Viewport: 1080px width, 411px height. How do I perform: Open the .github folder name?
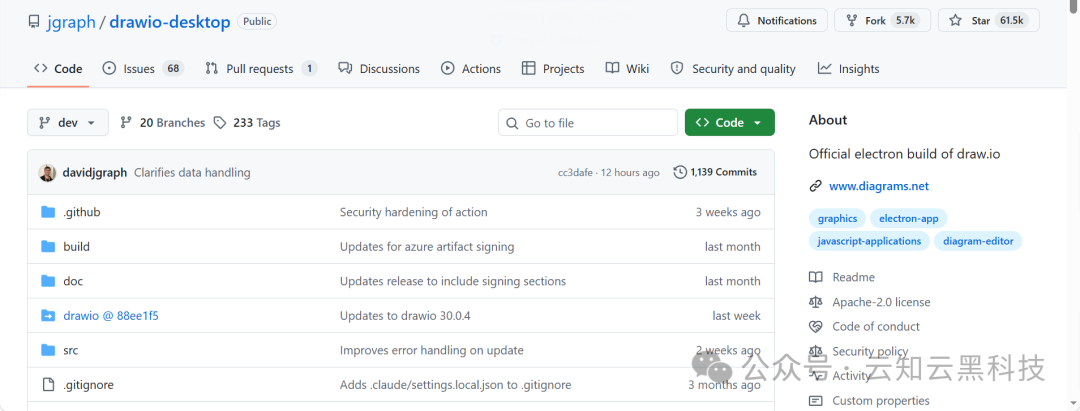point(82,212)
